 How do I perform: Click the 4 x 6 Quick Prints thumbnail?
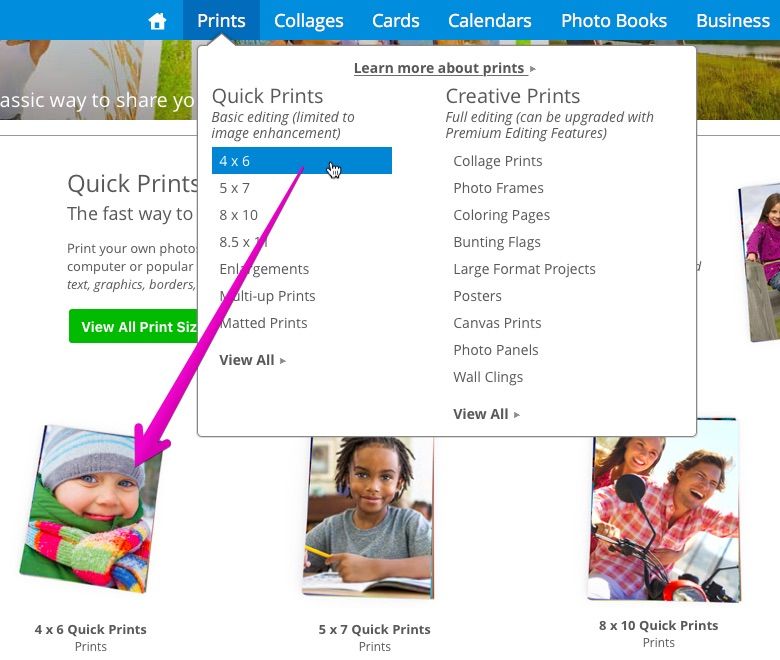click(92, 510)
